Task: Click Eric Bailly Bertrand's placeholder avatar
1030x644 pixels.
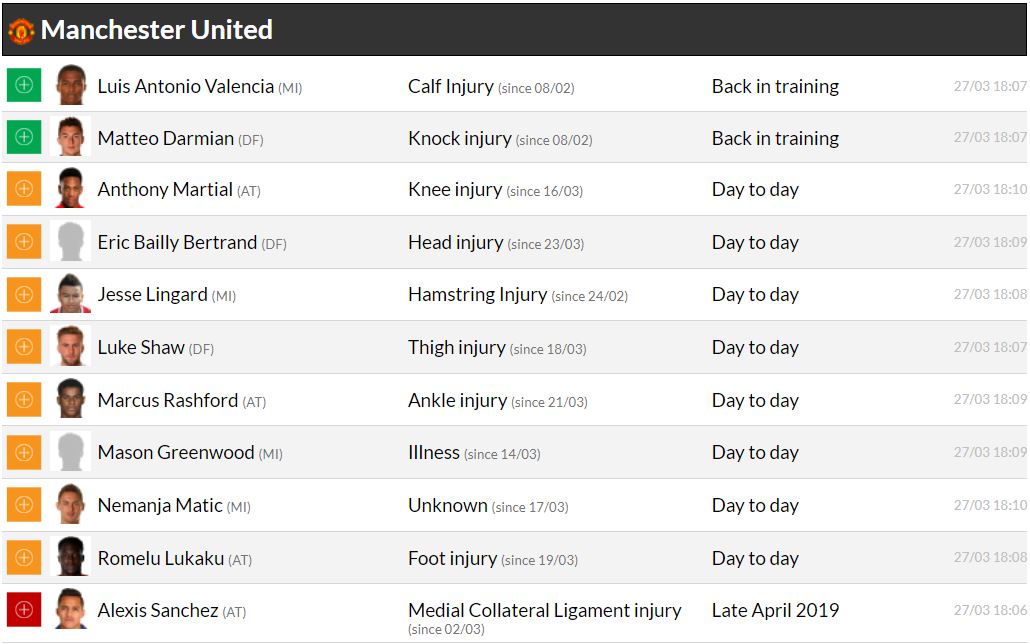Action: click(70, 242)
